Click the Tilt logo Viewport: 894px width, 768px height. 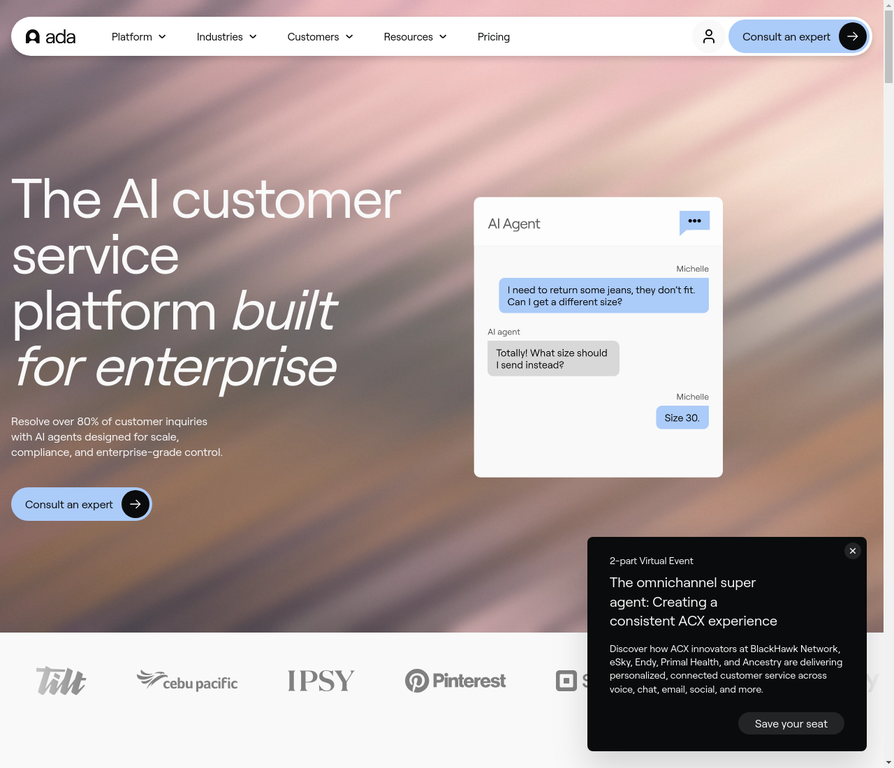click(x=61, y=681)
